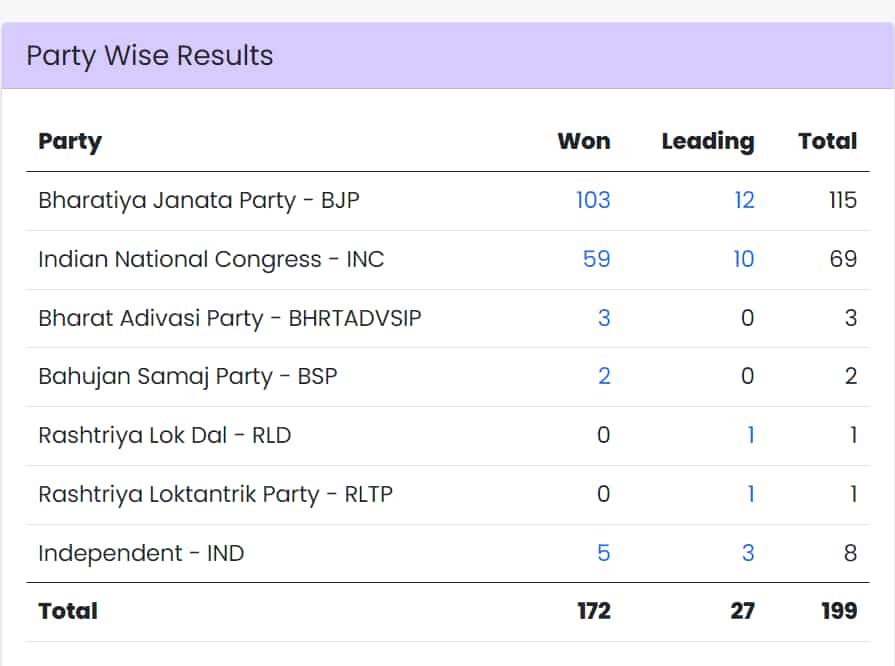Screen dimensions: 895x666
Task: Click the Won column header
Action: [583, 141]
